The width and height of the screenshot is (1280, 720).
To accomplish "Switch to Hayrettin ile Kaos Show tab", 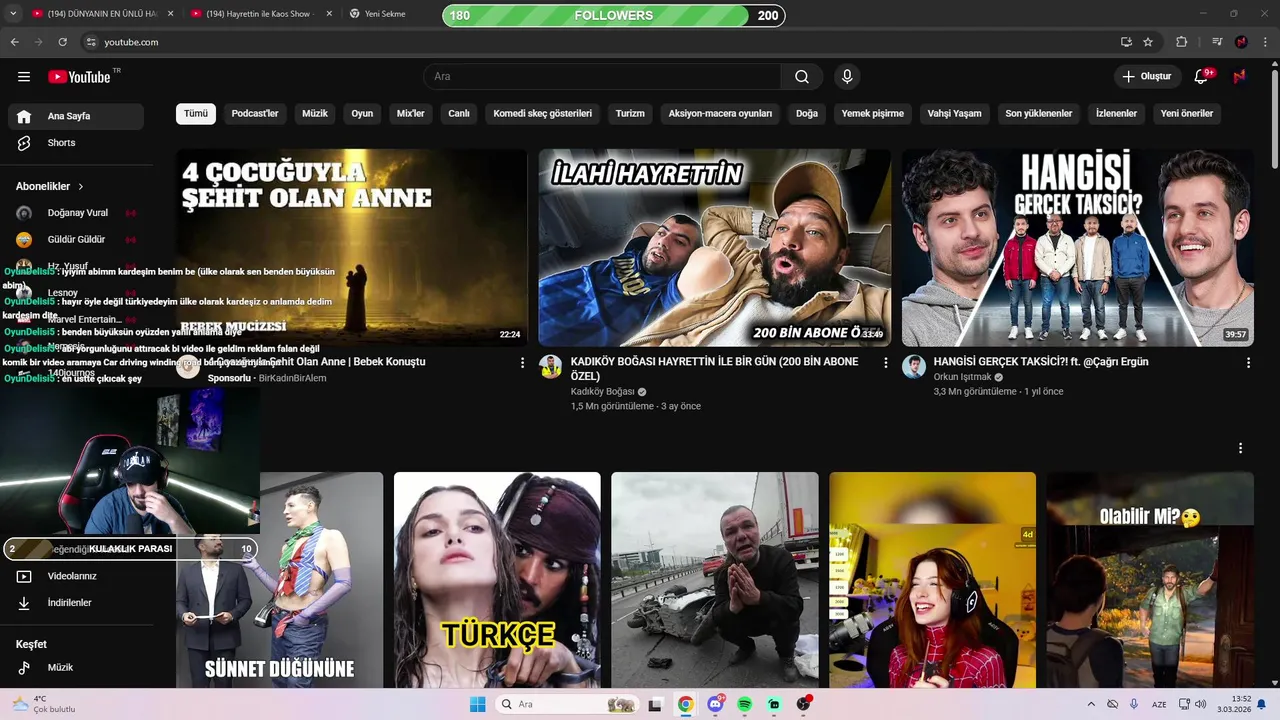I will pyautogui.click(x=258, y=14).
